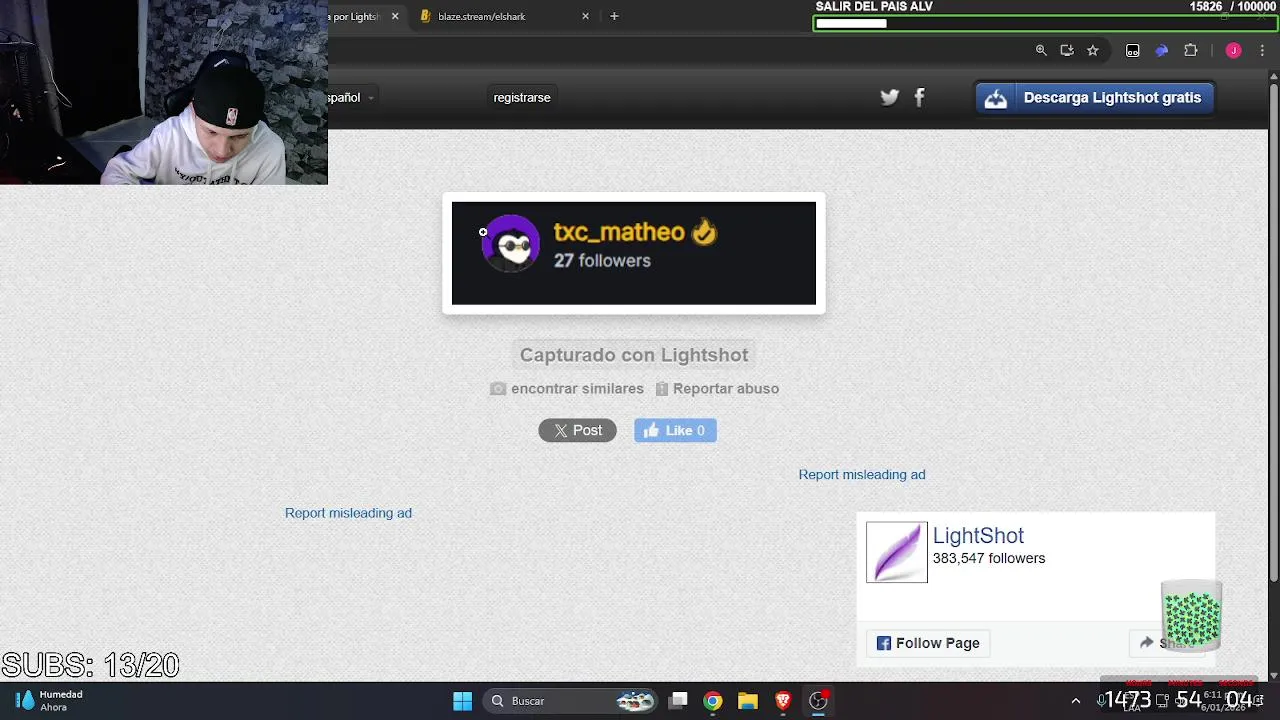Image resolution: width=1280 pixels, height=720 pixels.
Task: Click the zoom magnifier icon in address bar
Action: 1041,50
